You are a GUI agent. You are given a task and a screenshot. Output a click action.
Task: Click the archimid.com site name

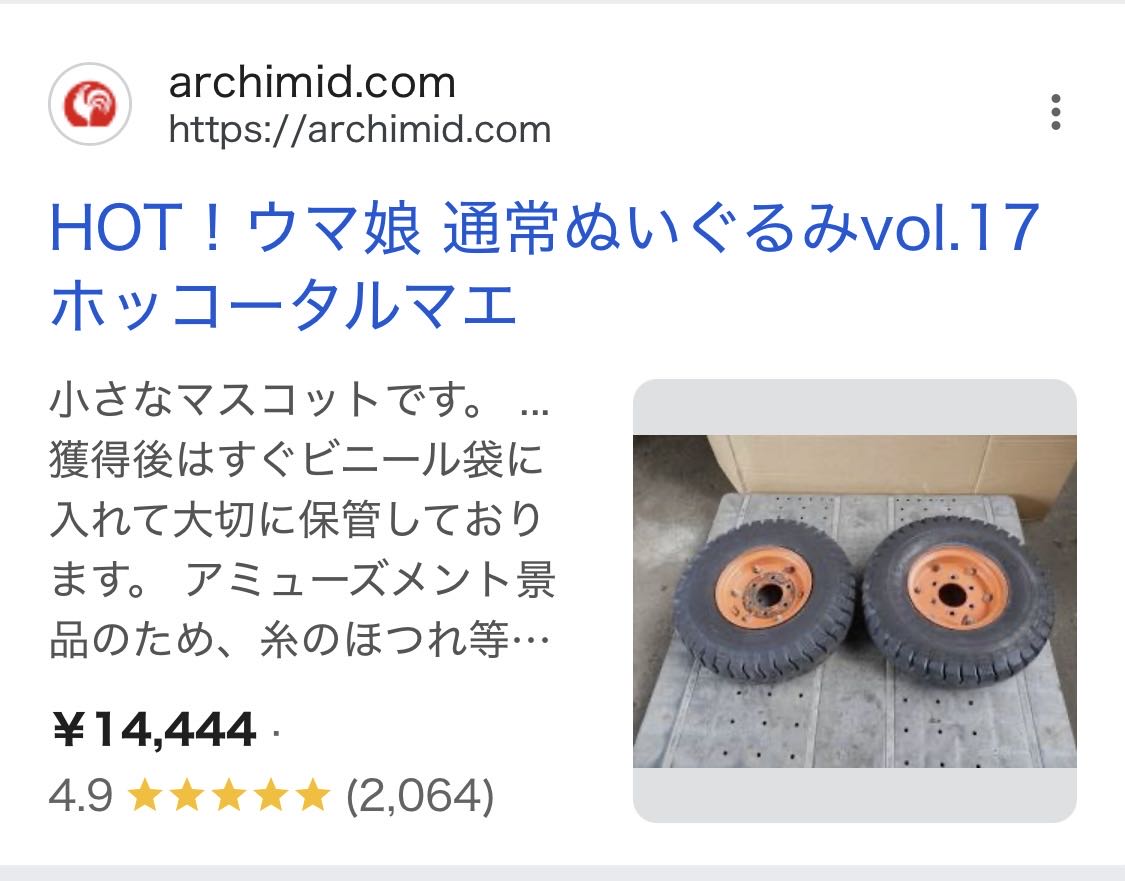312,83
